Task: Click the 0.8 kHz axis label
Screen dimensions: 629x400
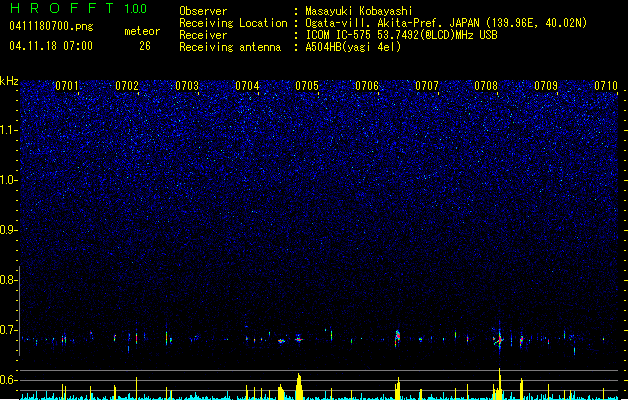Action: point(9,280)
